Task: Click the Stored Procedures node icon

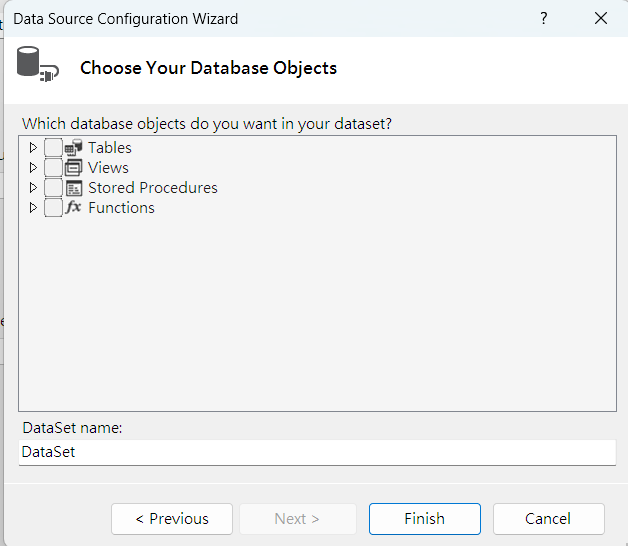Action: coord(73,188)
